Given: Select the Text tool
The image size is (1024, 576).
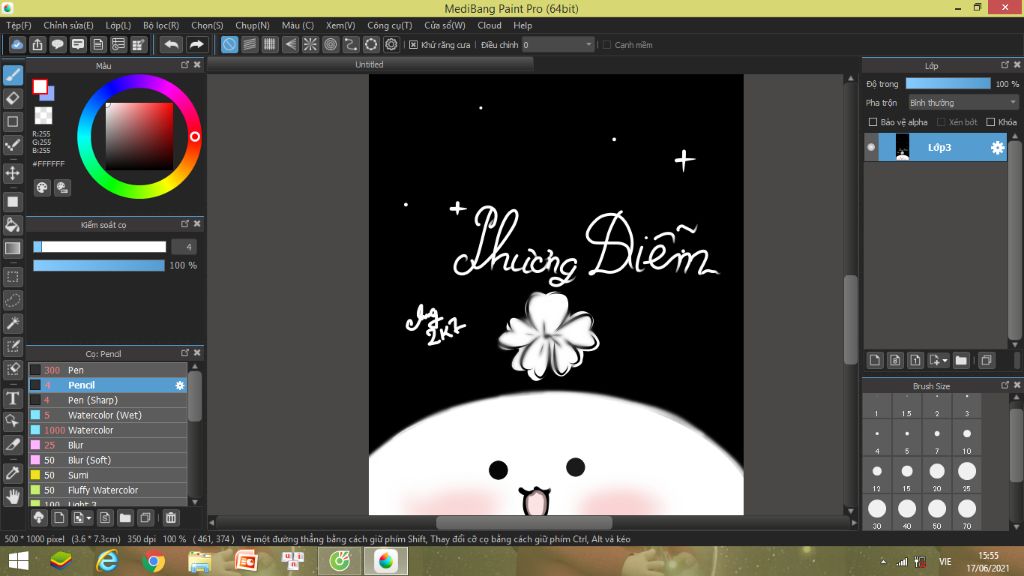Looking at the screenshot, I should [x=12, y=398].
